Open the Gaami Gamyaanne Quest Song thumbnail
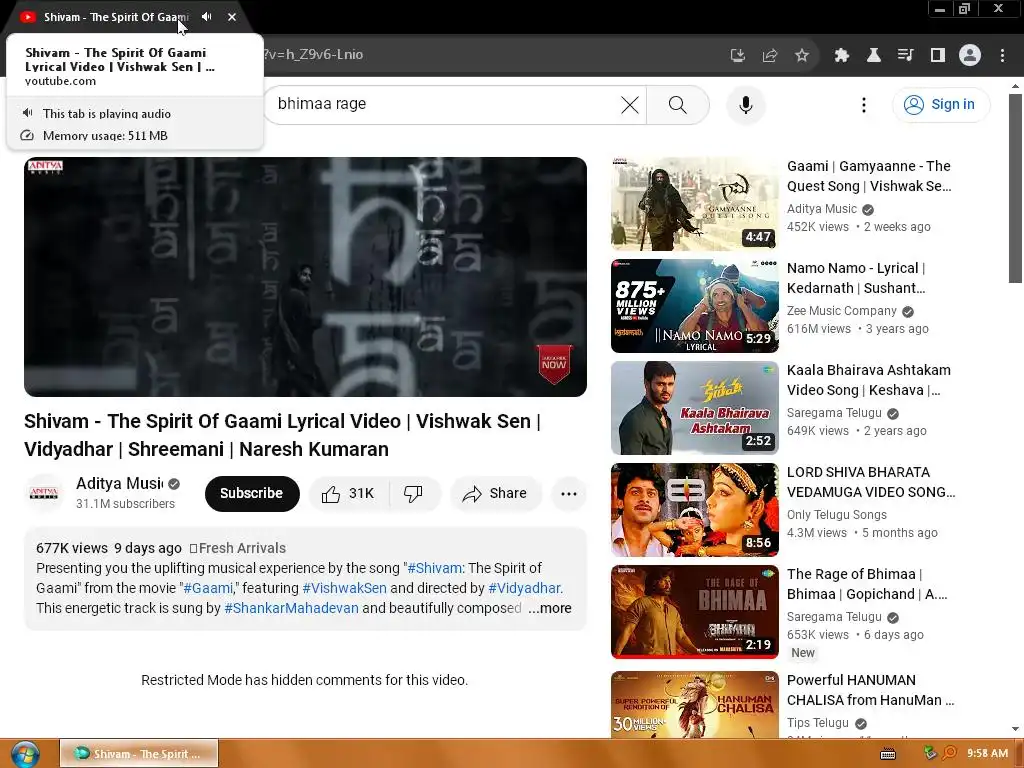 (x=695, y=204)
